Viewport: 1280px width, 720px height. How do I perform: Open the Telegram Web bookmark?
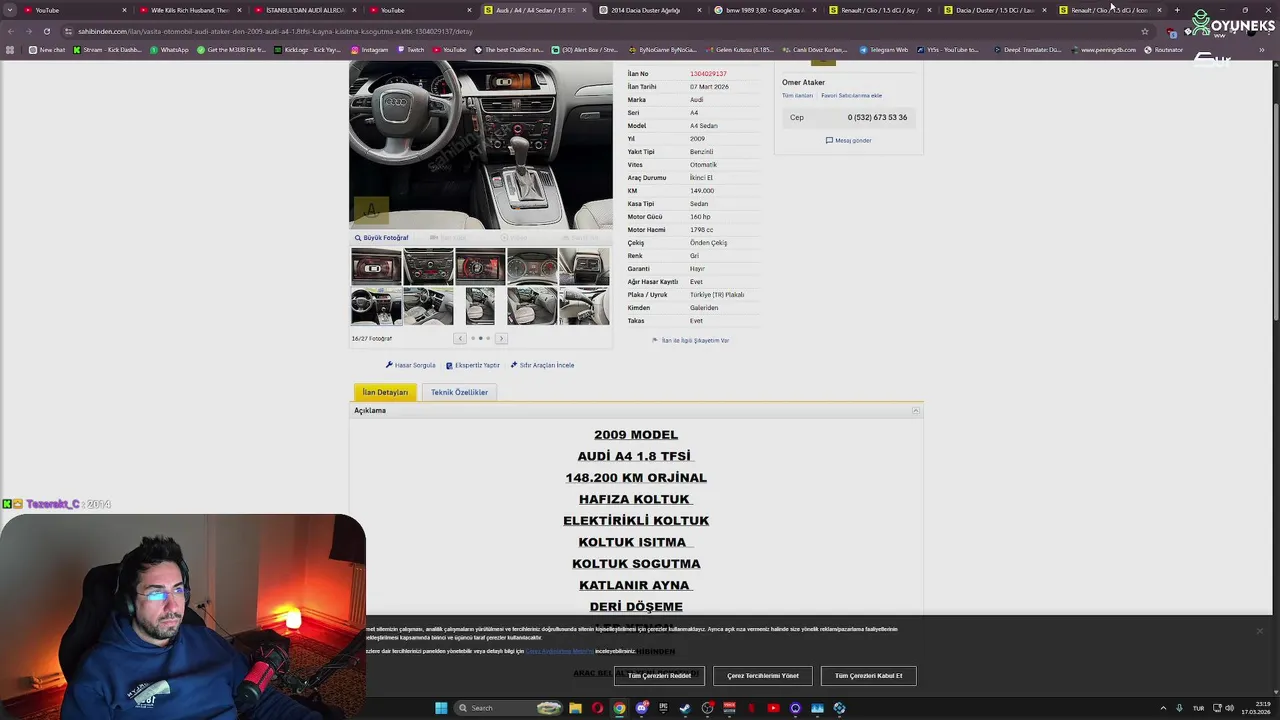[884, 49]
